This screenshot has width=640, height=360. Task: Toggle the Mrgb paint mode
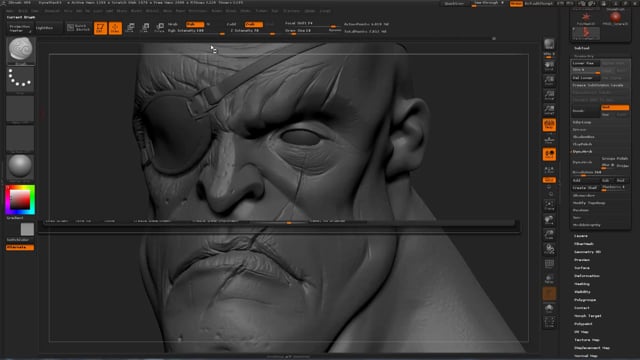pos(173,24)
